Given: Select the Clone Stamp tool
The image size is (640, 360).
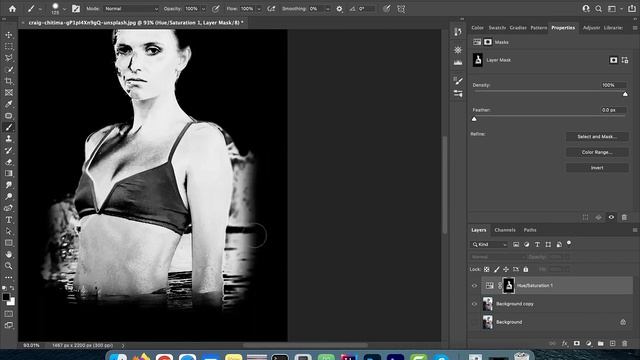Looking at the screenshot, I should [x=9, y=139].
